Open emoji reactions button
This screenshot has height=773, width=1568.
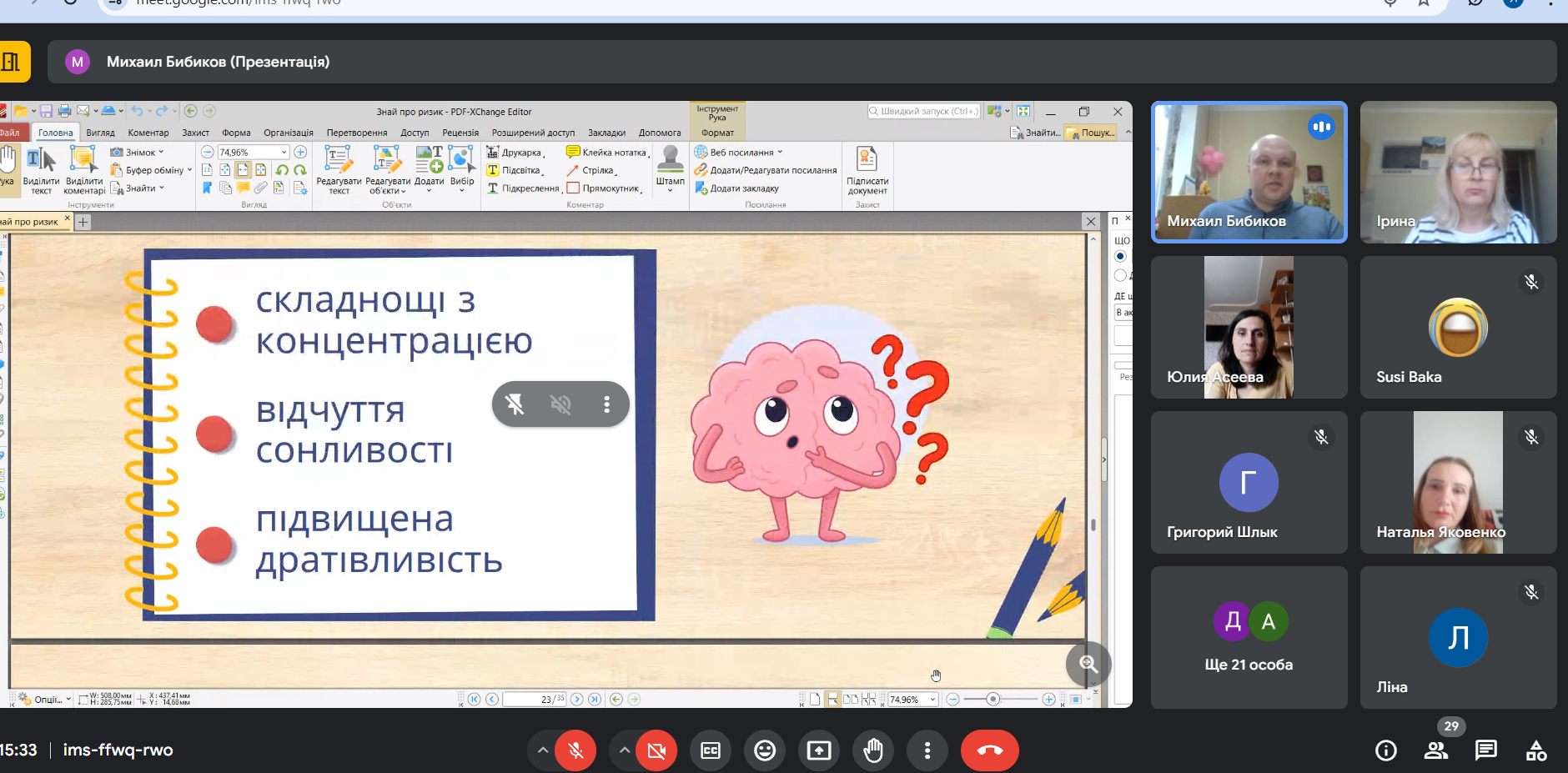(764, 750)
